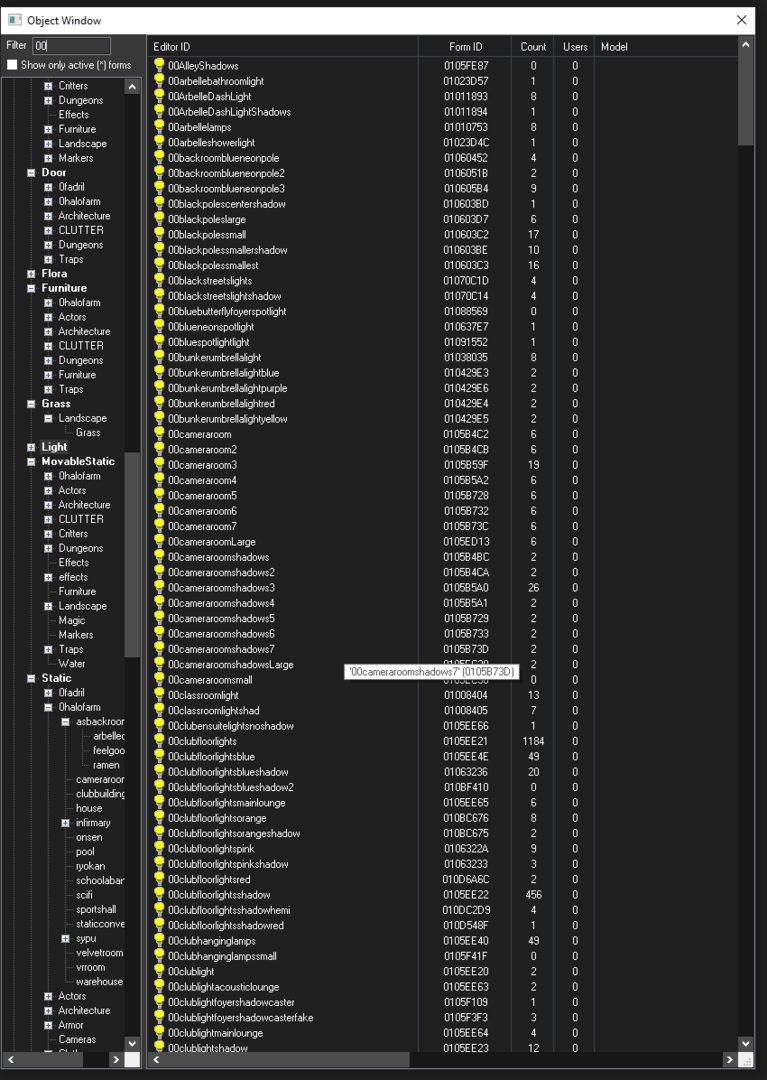
Task: Click the light icon for 00classroomlight
Action: pyautogui.click(x=159, y=695)
